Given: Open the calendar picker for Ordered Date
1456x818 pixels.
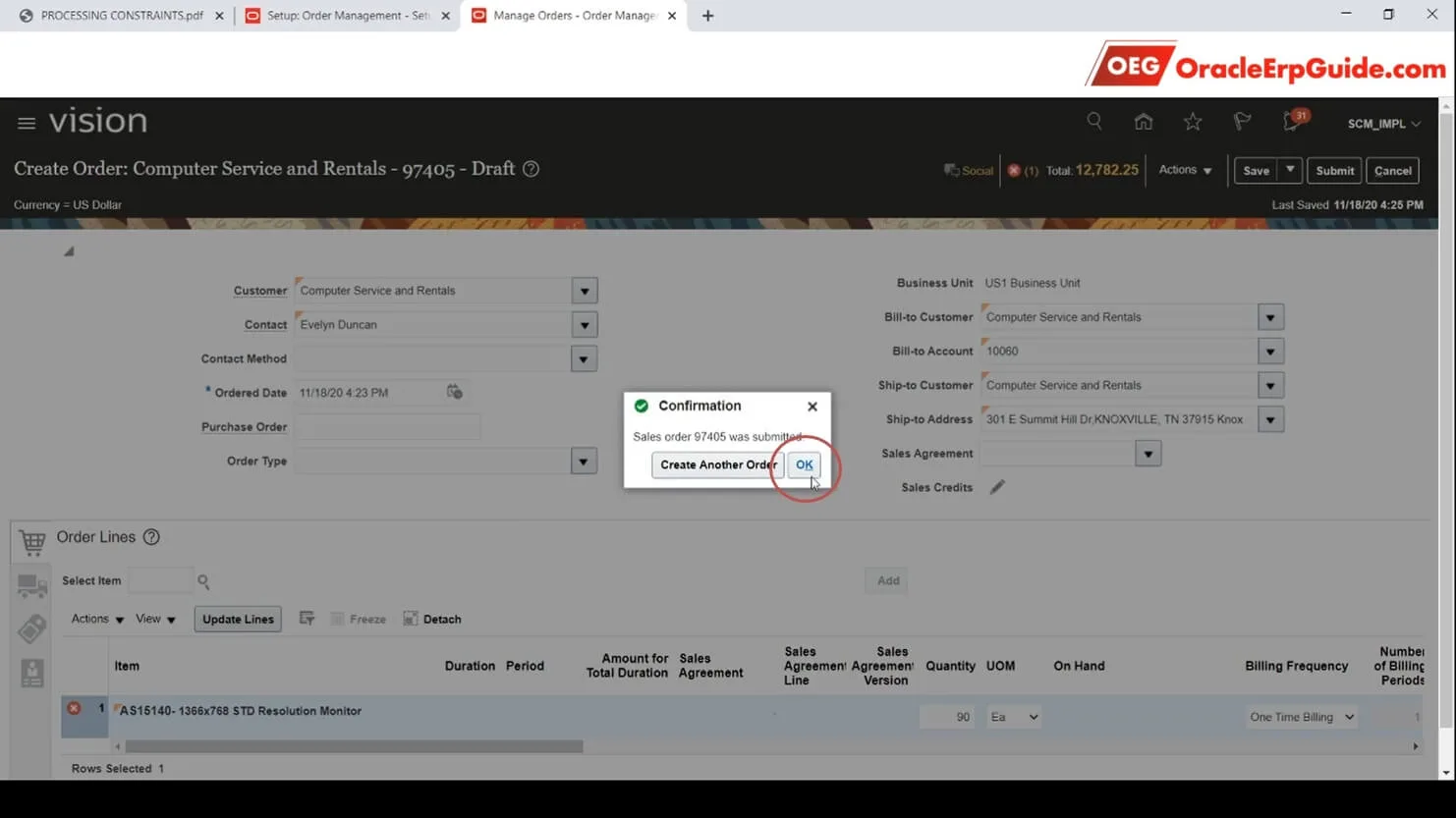Looking at the screenshot, I should (454, 392).
